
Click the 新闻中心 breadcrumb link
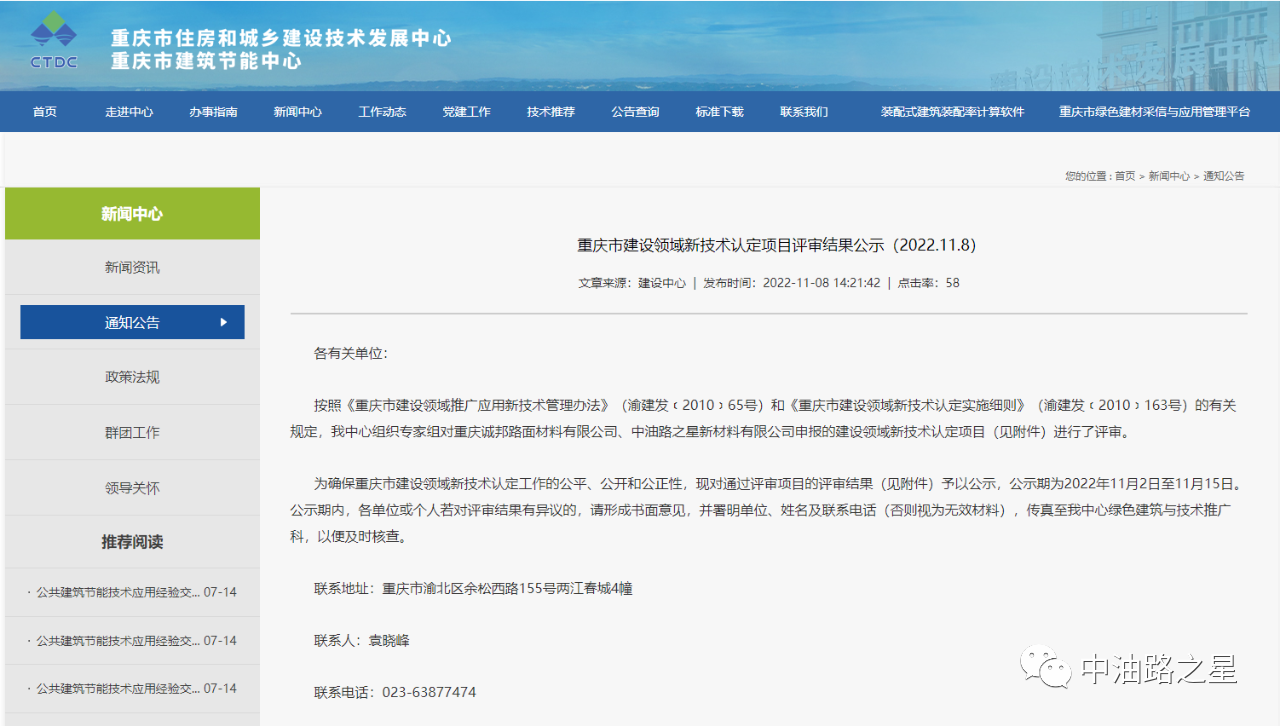pyautogui.click(x=1169, y=176)
